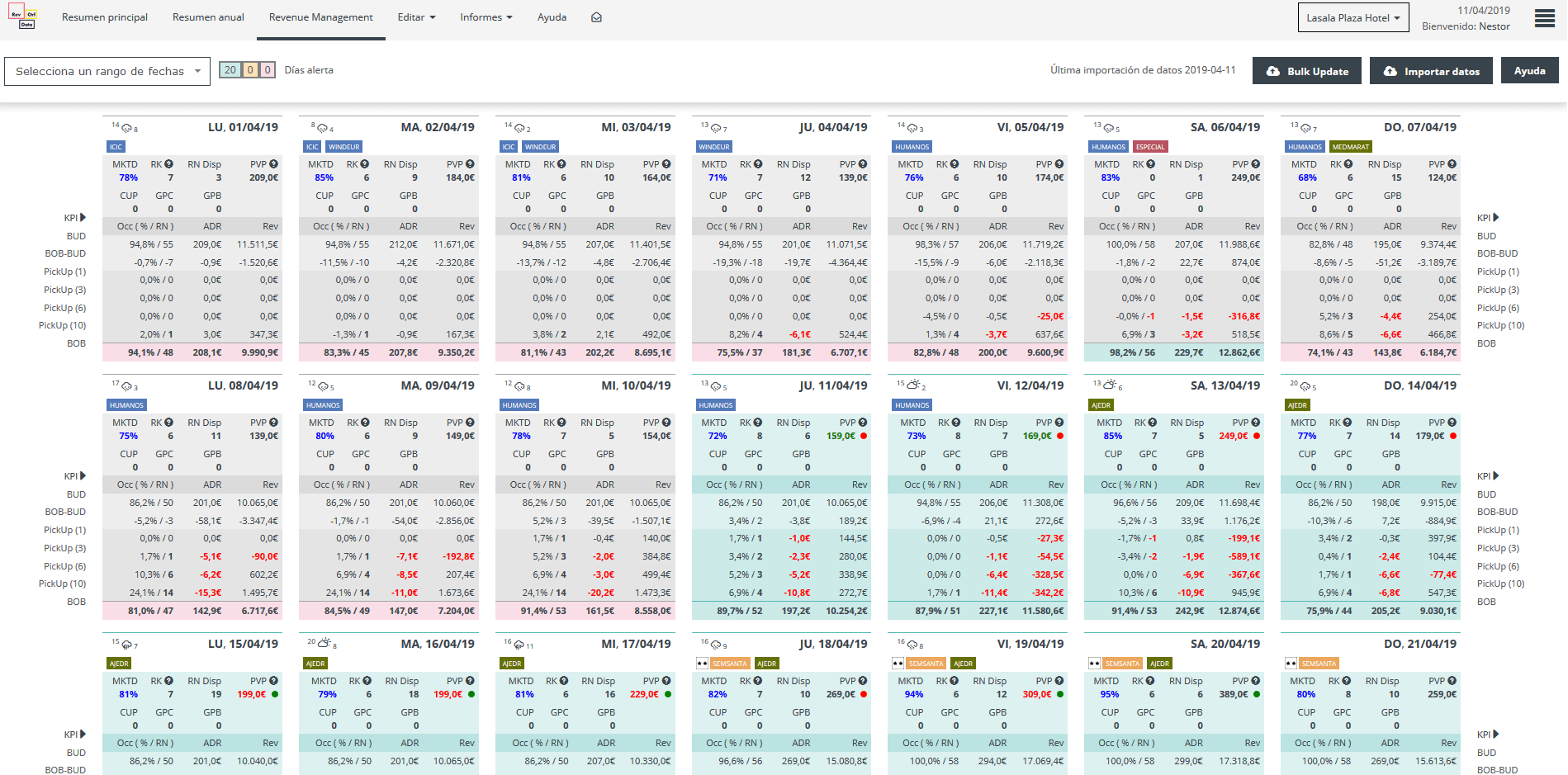Click the ESPECIAL event tag on SA 06/04/19

(x=1149, y=147)
